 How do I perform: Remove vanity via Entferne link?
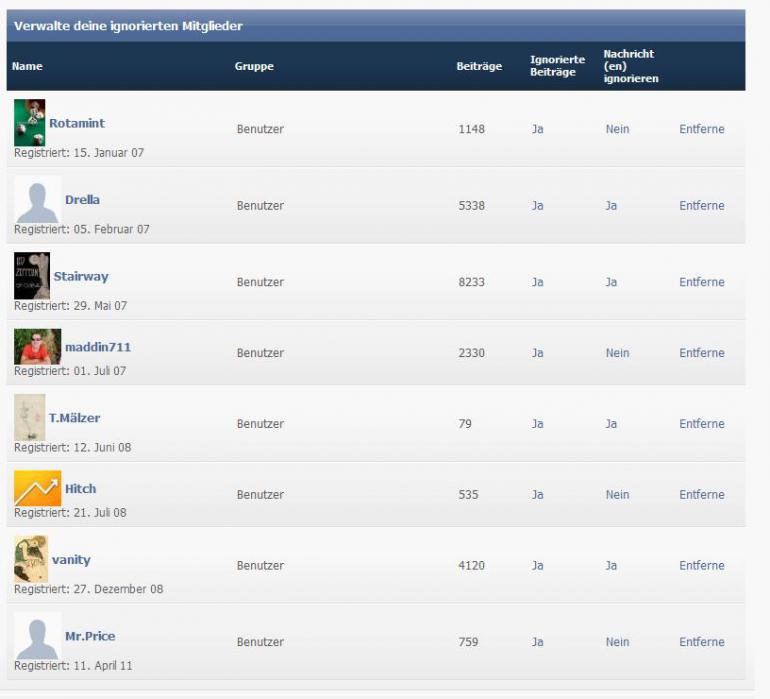(x=702, y=565)
